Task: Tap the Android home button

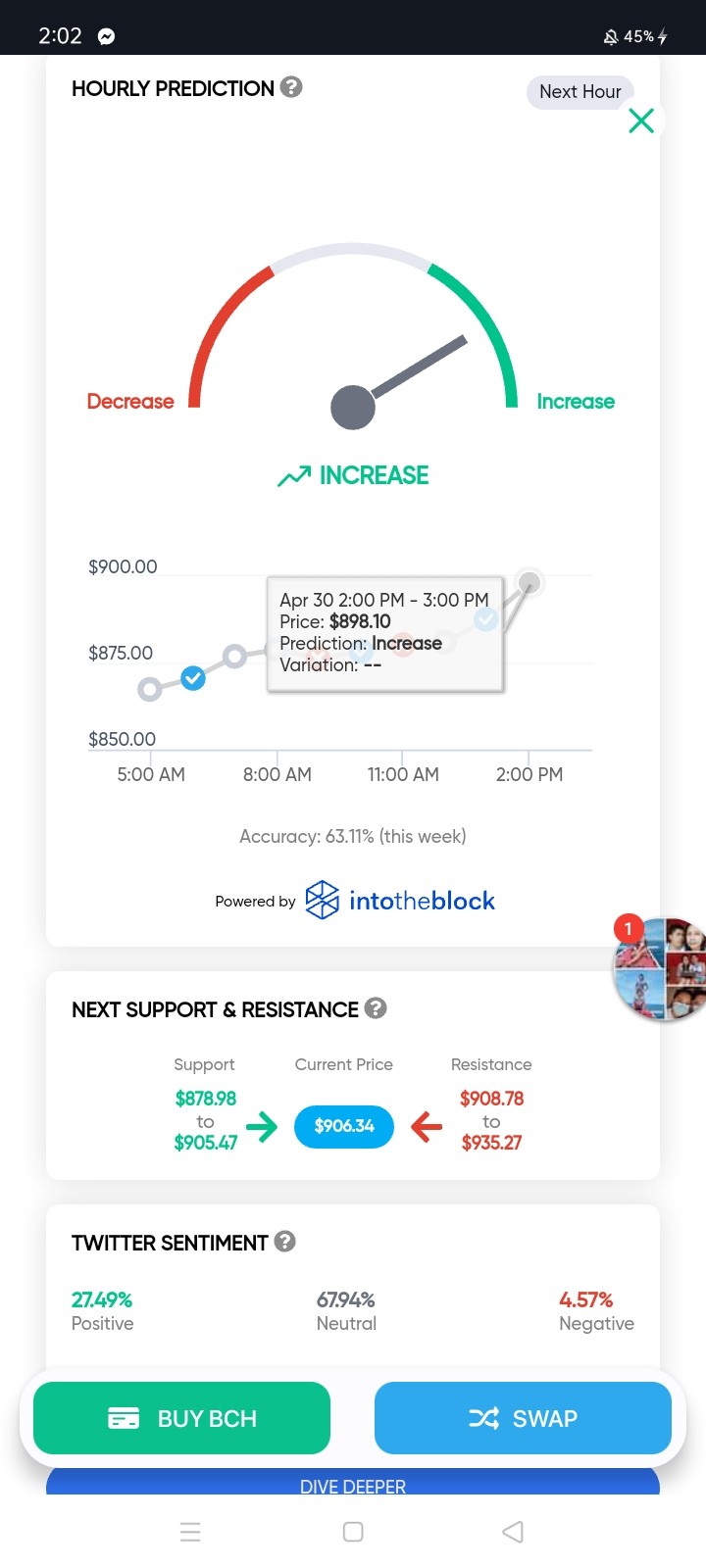Action: click(353, 1532)
